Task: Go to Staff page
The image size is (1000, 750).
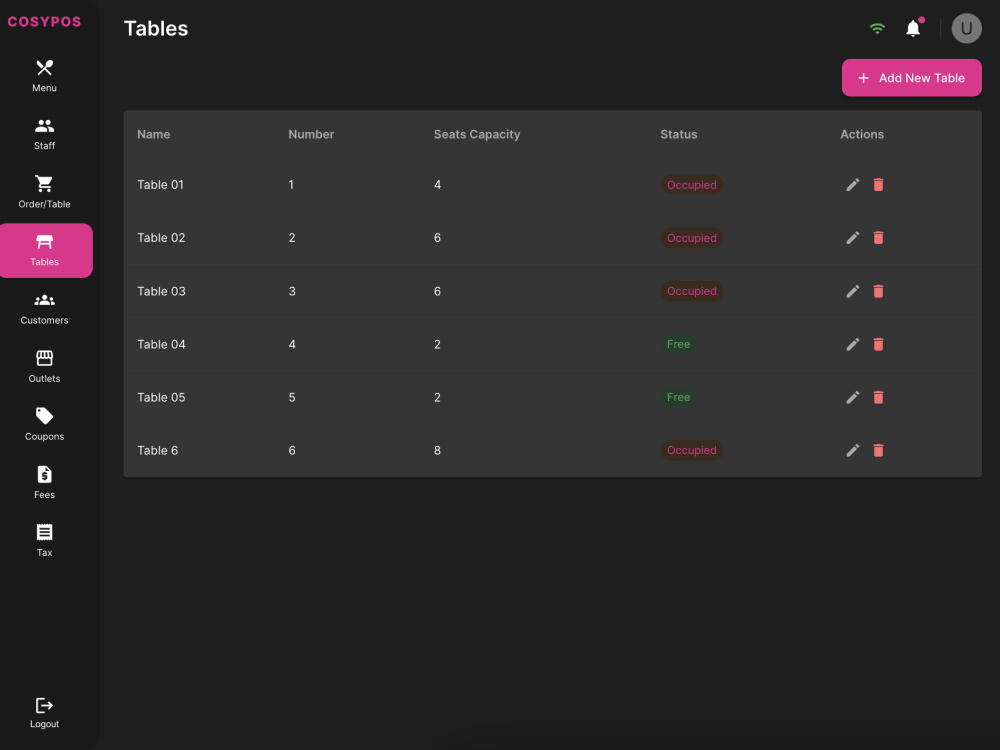Action: coord(45,134)
